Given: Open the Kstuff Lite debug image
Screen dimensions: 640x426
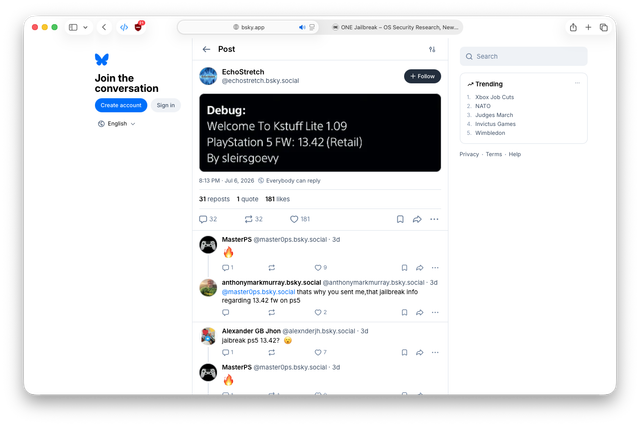Looking at the screenshot, I should tap(320, 133).
